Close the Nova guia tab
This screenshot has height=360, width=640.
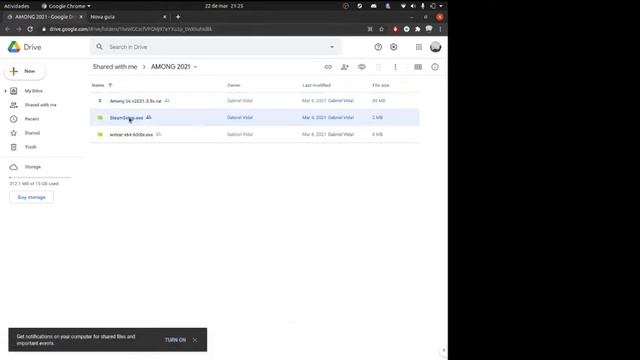coord(164,17)
